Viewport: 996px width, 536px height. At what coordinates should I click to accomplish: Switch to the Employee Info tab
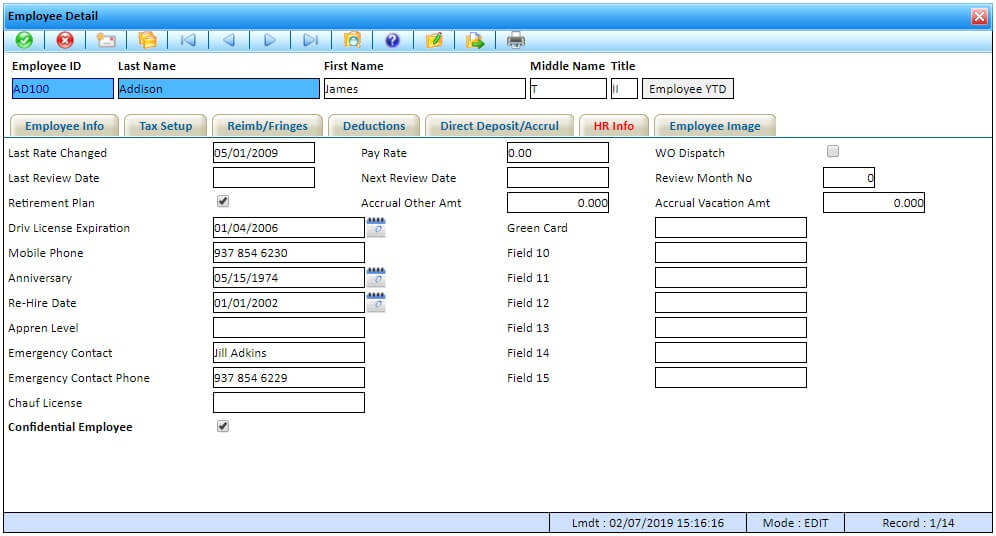pyautogui.click(x=65, y=126)
